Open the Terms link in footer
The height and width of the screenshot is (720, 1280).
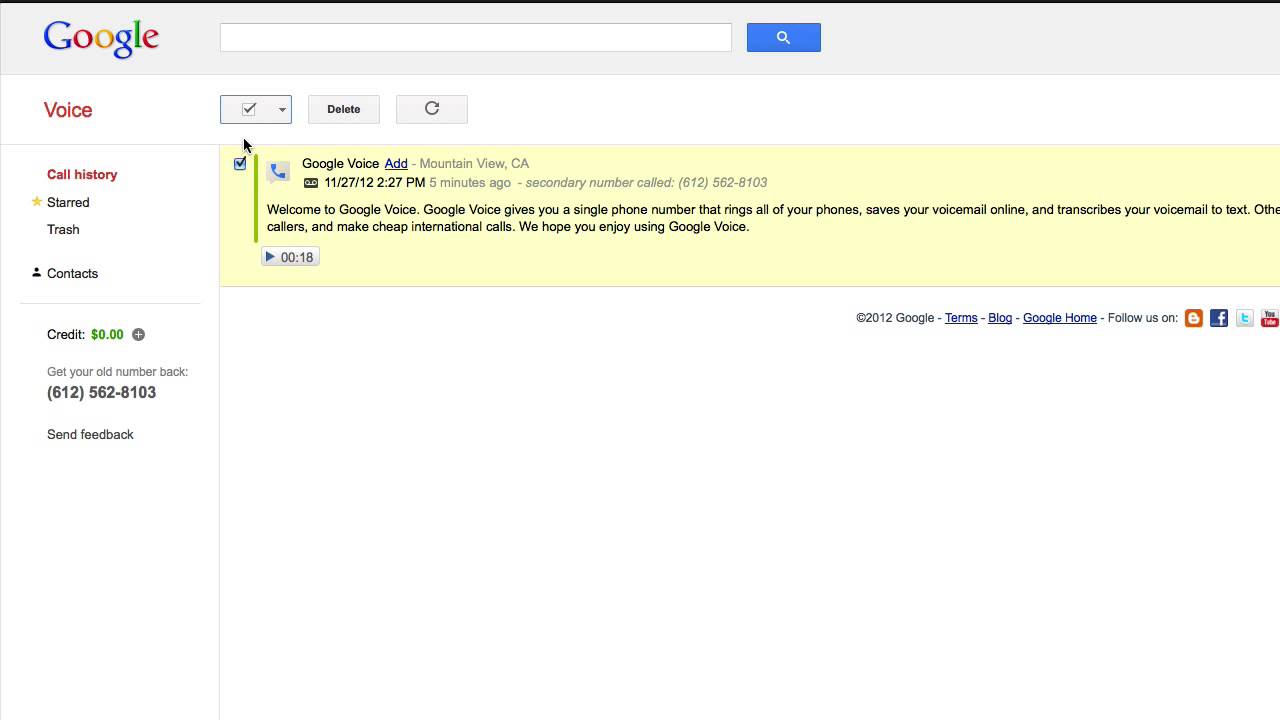pyautogui.click(x=961, y=318)
